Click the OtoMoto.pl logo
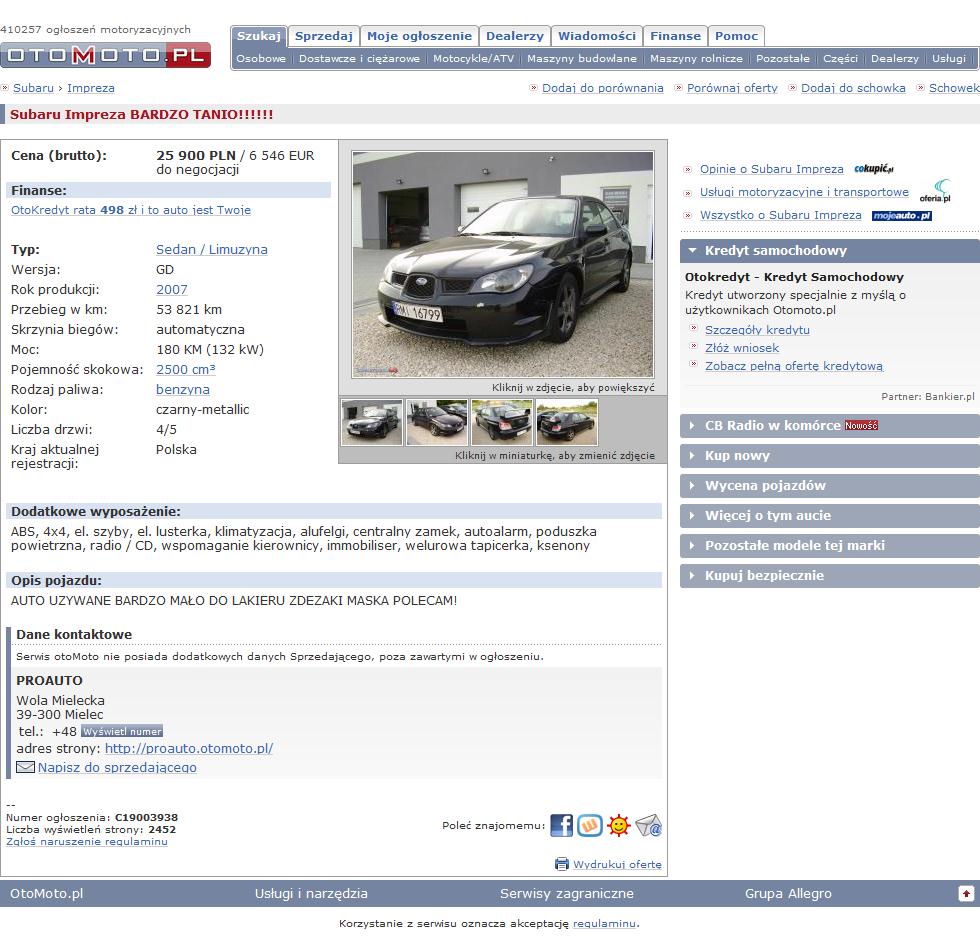The image size is (980, 949). [105, 55]
